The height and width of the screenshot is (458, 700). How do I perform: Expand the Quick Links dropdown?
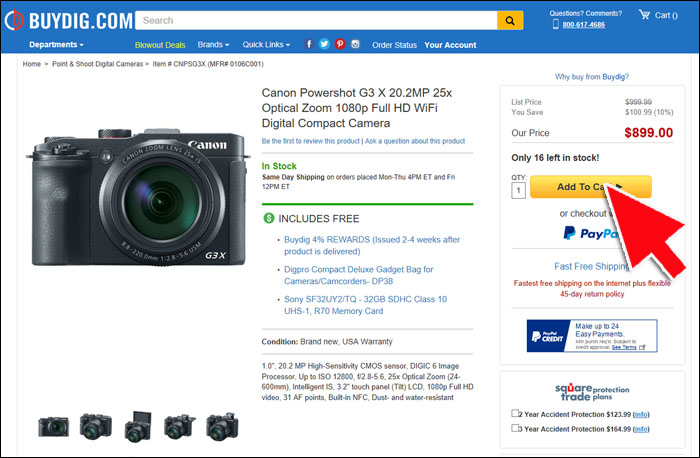(266, 45)
